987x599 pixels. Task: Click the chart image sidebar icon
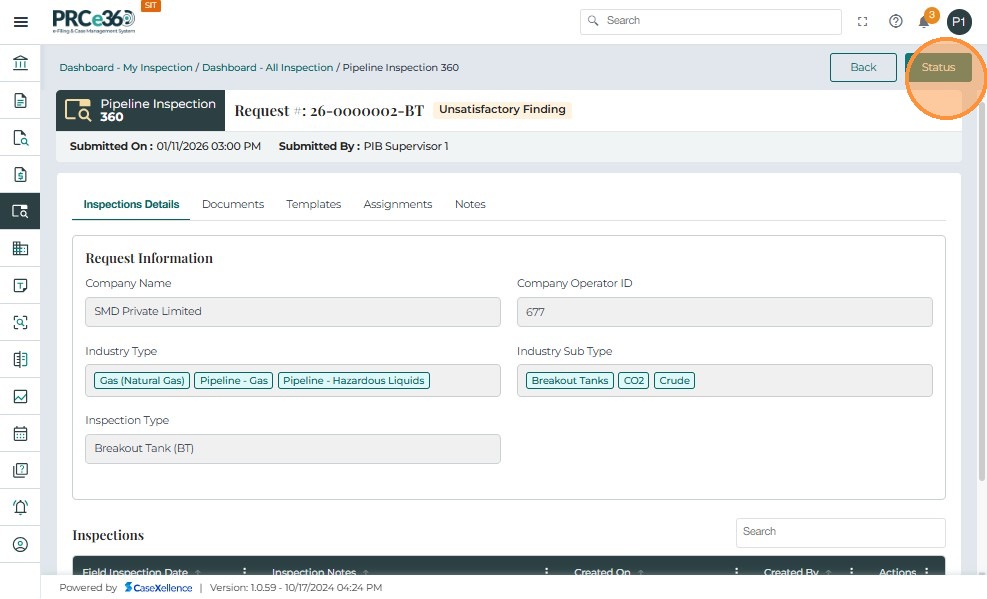20,397
